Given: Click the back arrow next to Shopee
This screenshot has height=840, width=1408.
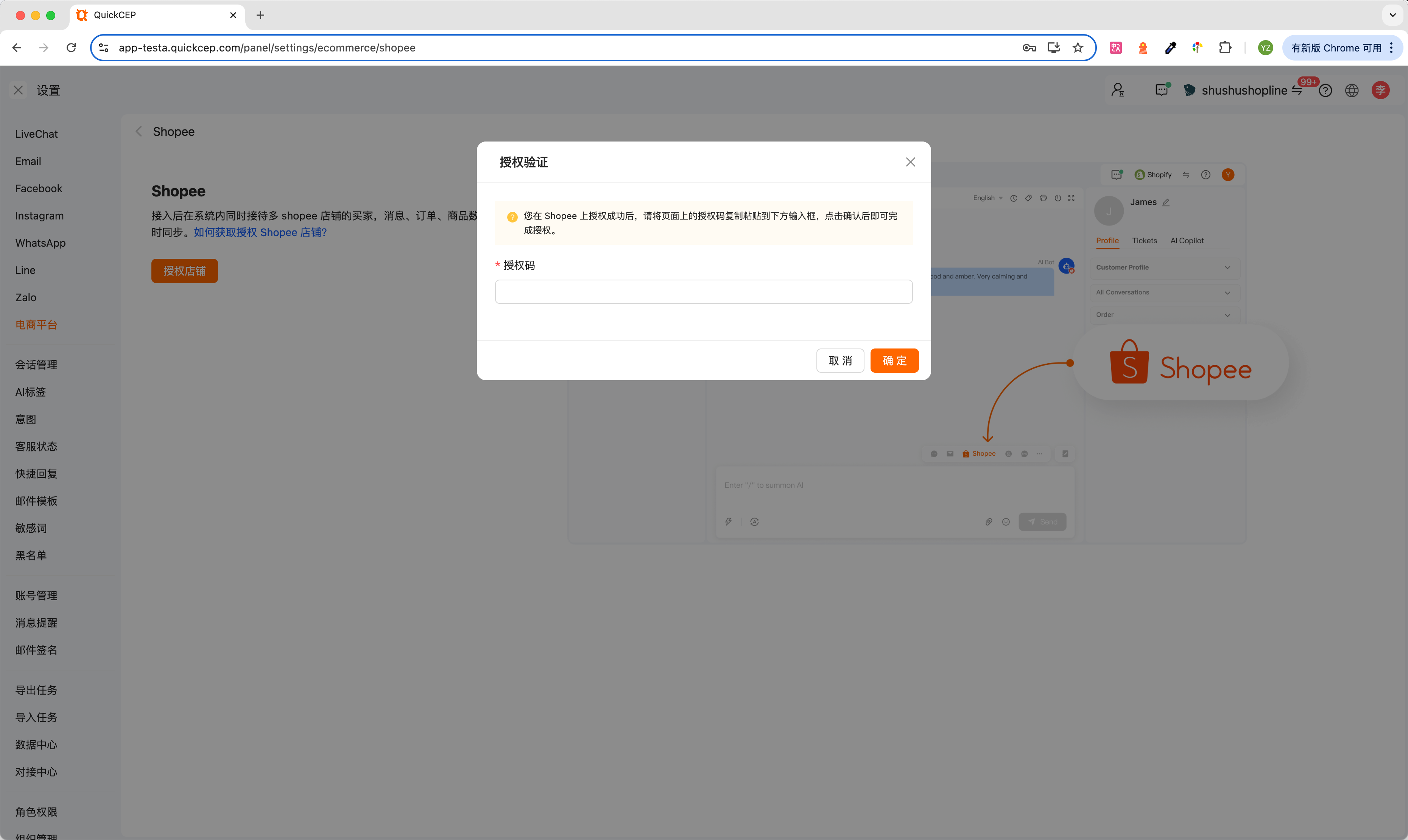Looking at the screenshot, I should [x=139, y=131].
